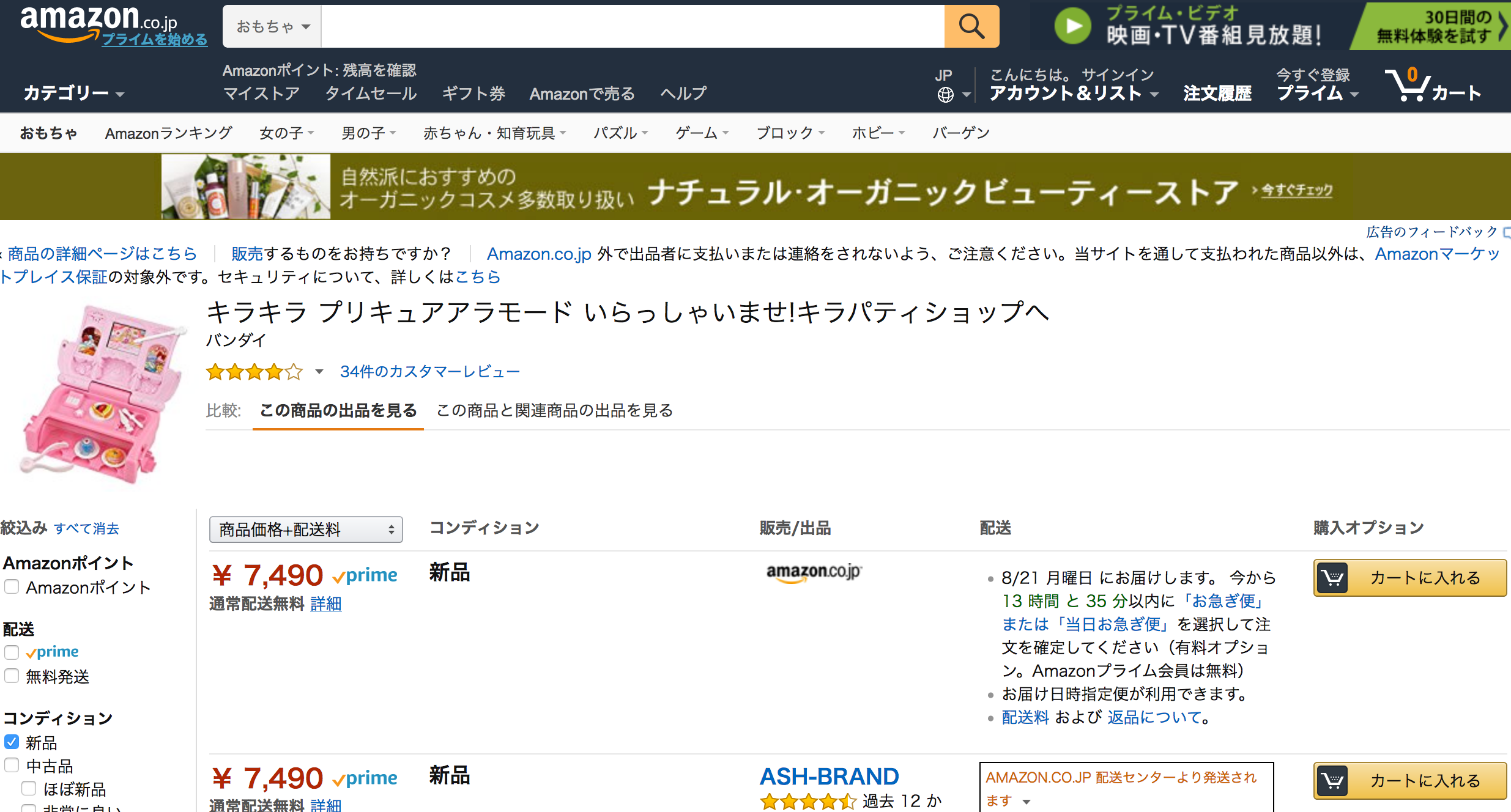Screen dimensions: 1511x812
Task: Expand the ホビー submenu
Action: 878,133
